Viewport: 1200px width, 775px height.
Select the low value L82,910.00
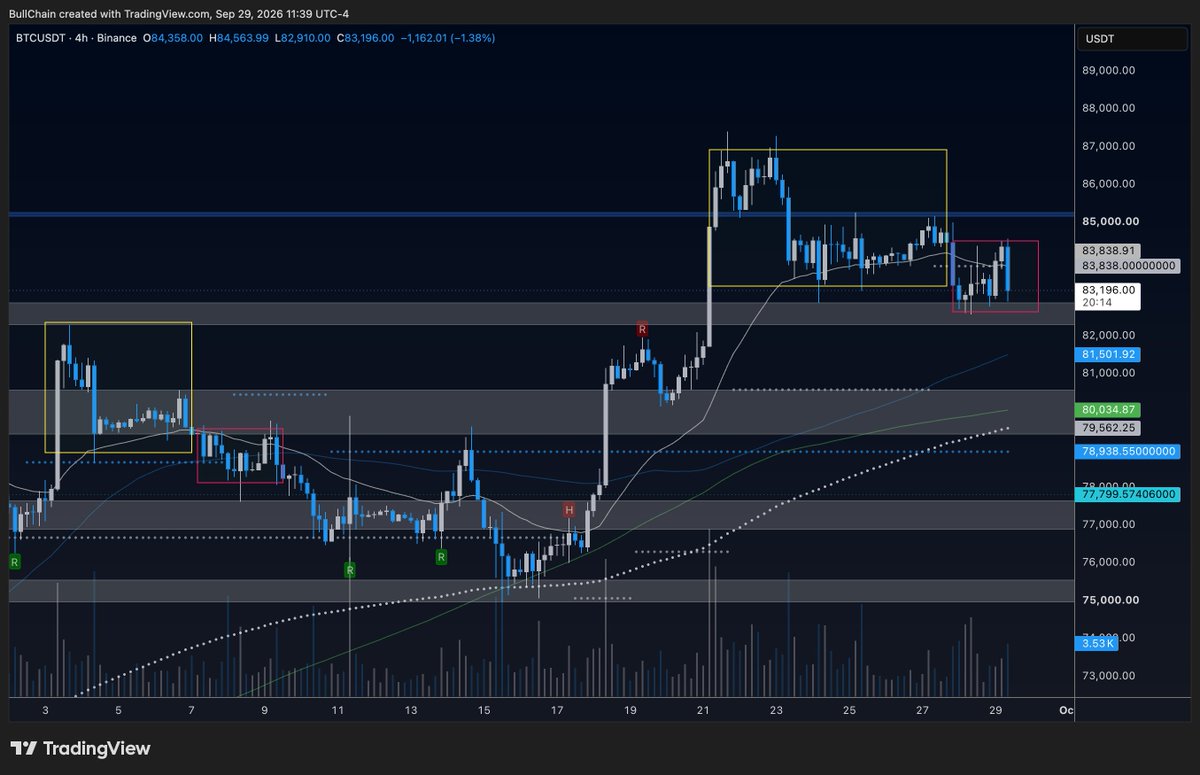click(302, 38)
